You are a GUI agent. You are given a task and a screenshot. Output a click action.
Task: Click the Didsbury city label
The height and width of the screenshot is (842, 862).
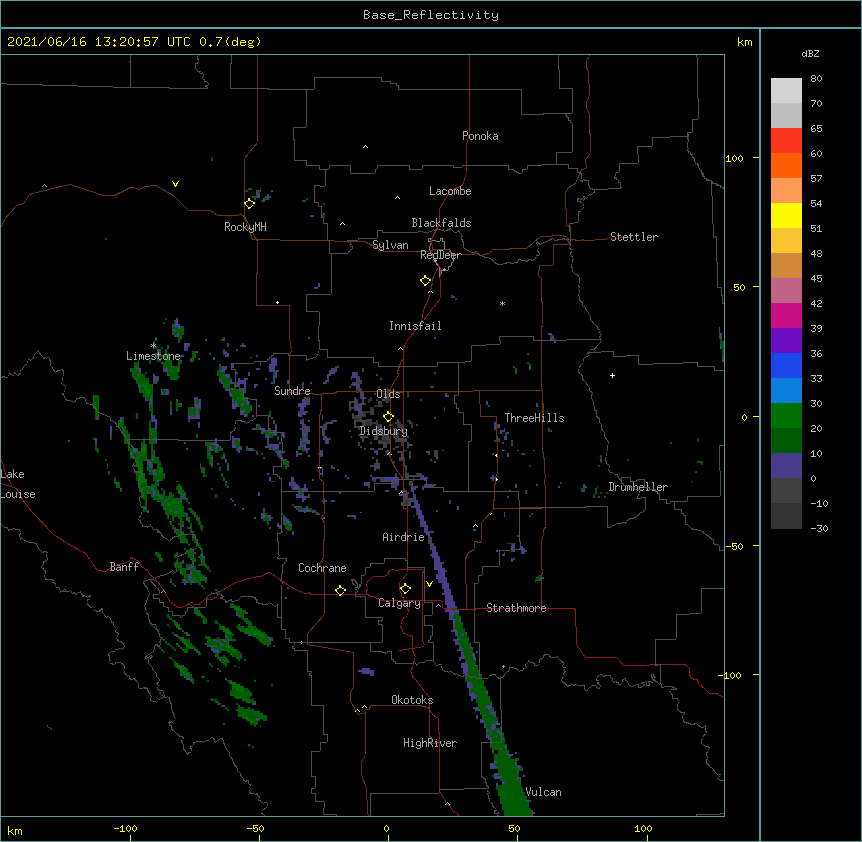click(x=383, y=431)
